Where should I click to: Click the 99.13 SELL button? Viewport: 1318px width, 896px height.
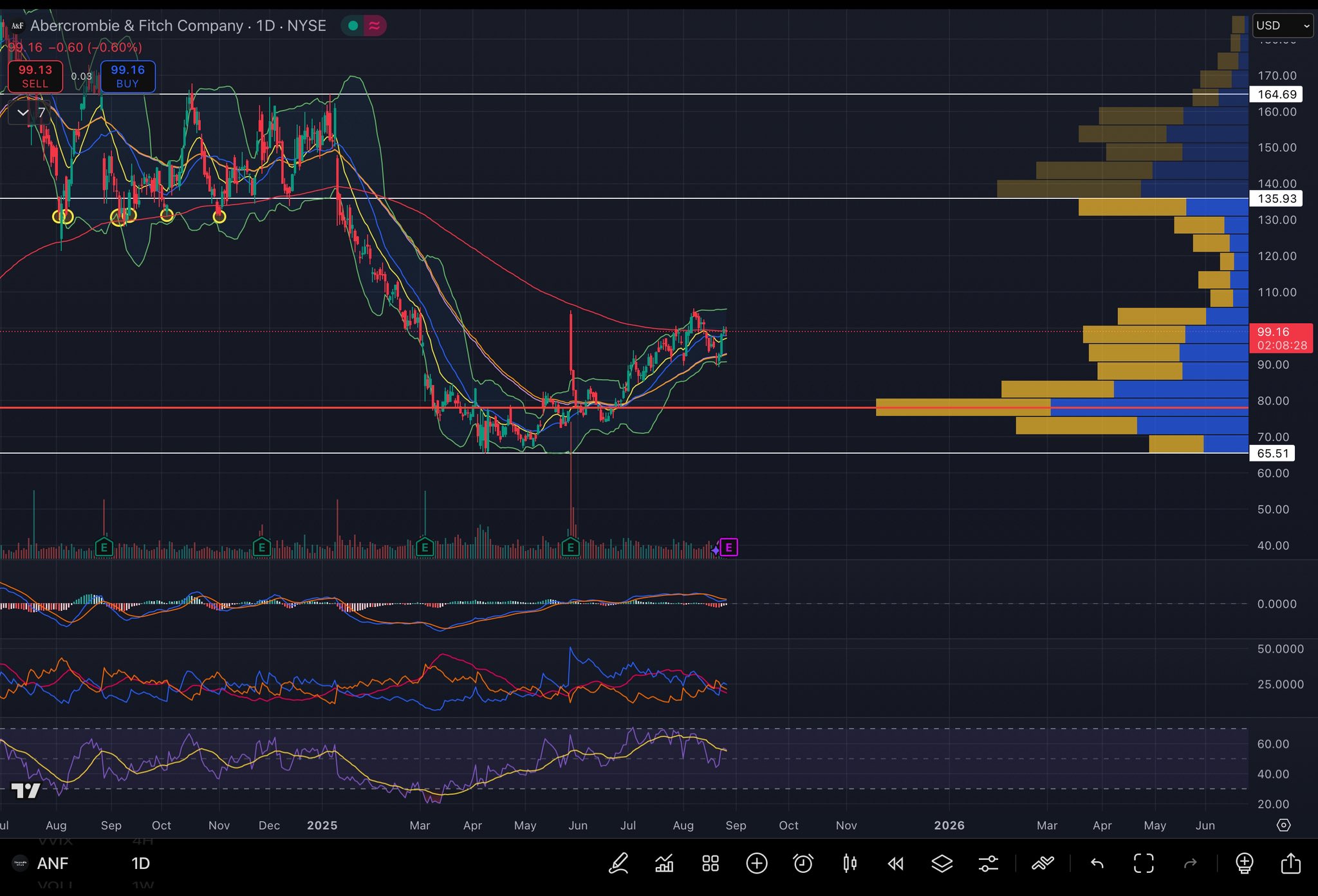coord(35,76)
